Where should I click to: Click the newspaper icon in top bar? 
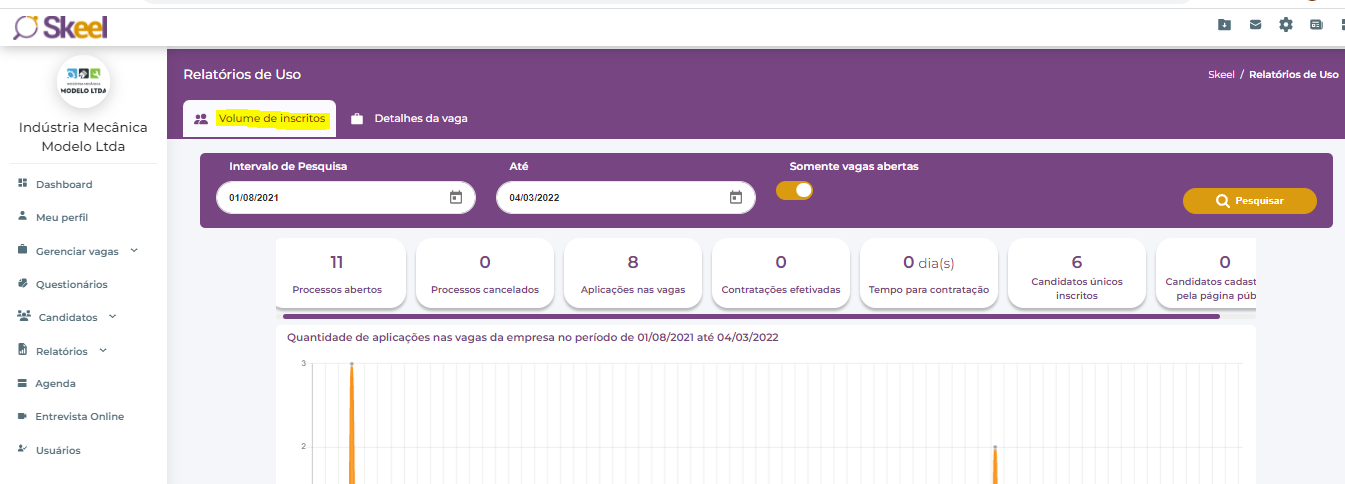point(1316,25)
